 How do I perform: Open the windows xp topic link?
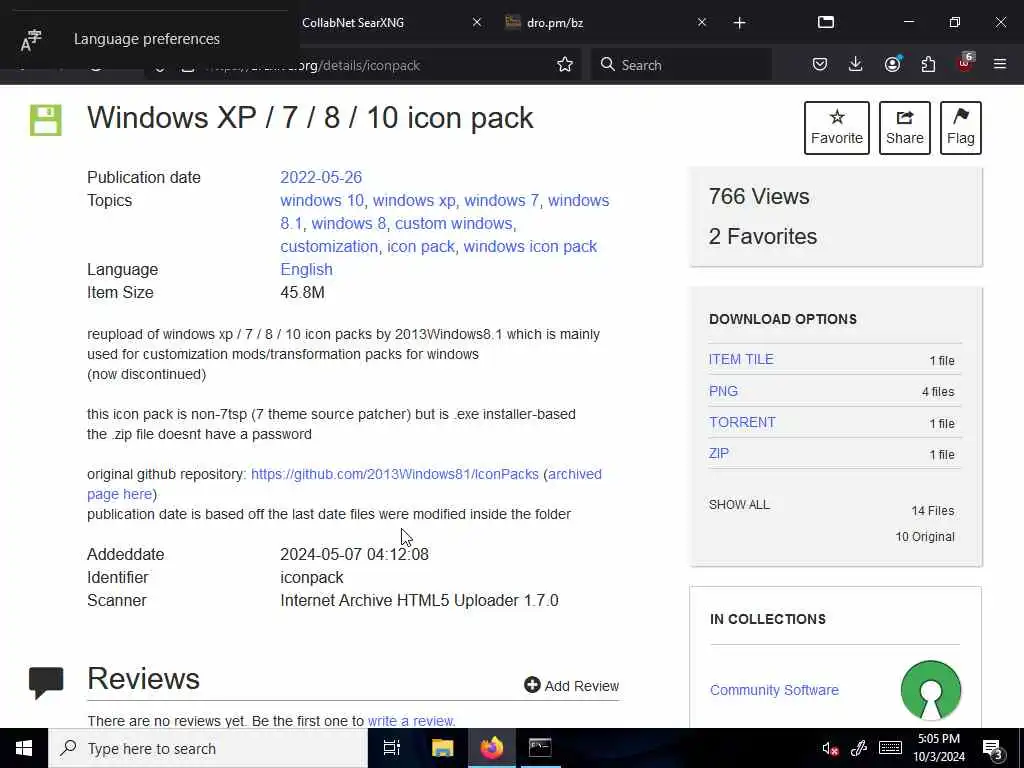(414, 200)
